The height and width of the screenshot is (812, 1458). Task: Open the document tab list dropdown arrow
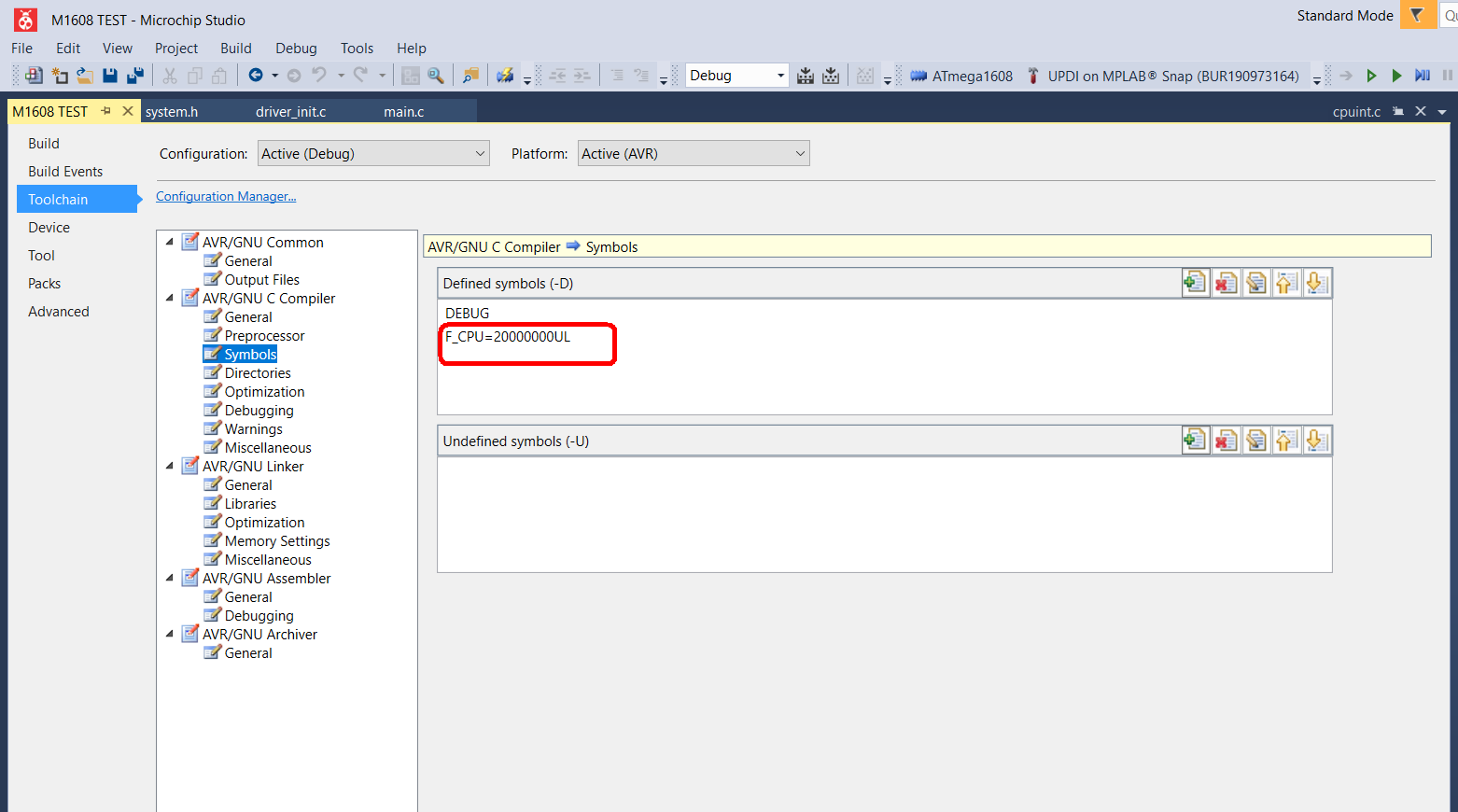click(x=1442, y=112)
